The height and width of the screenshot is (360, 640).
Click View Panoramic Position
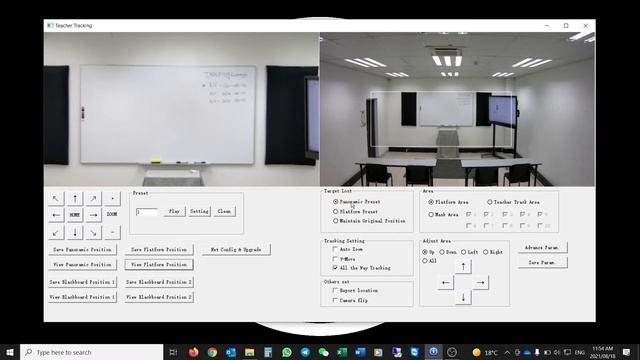click(x=82, y=264)
